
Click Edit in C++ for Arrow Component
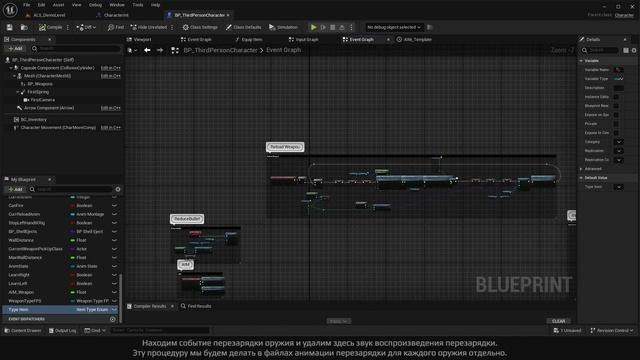point(111,108)
